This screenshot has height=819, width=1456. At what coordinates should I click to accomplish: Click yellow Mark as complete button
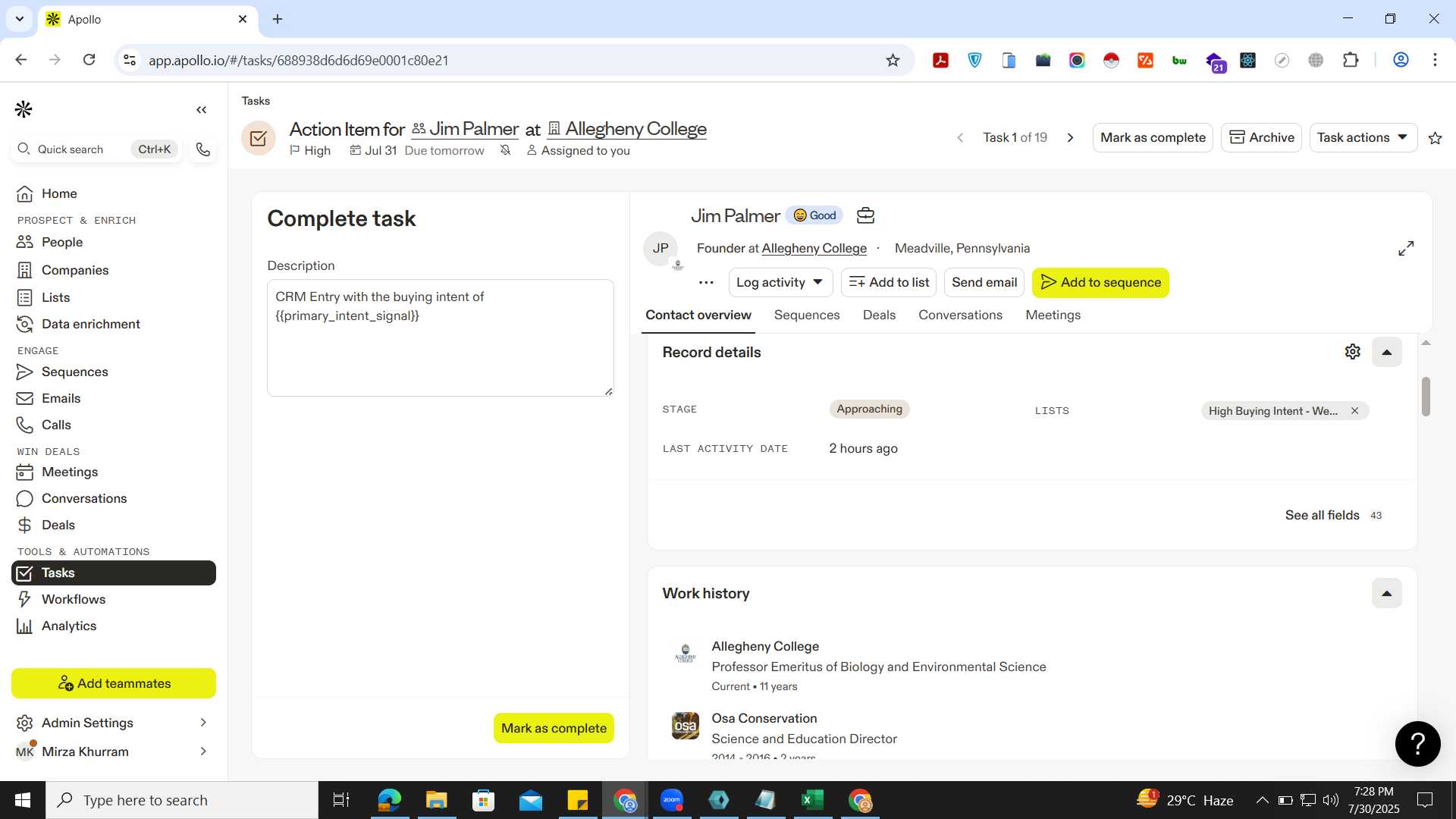pos(554,728)
